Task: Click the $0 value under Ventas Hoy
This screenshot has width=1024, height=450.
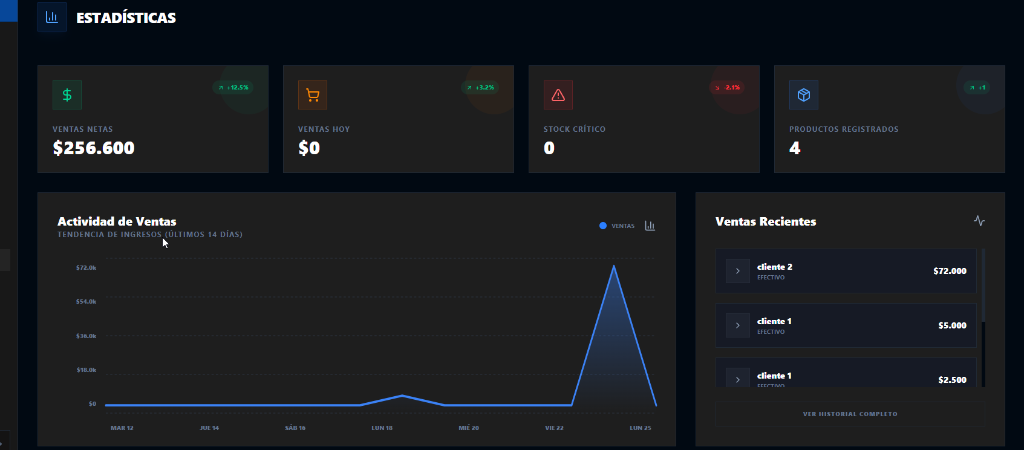Action: tap(309, 148)
